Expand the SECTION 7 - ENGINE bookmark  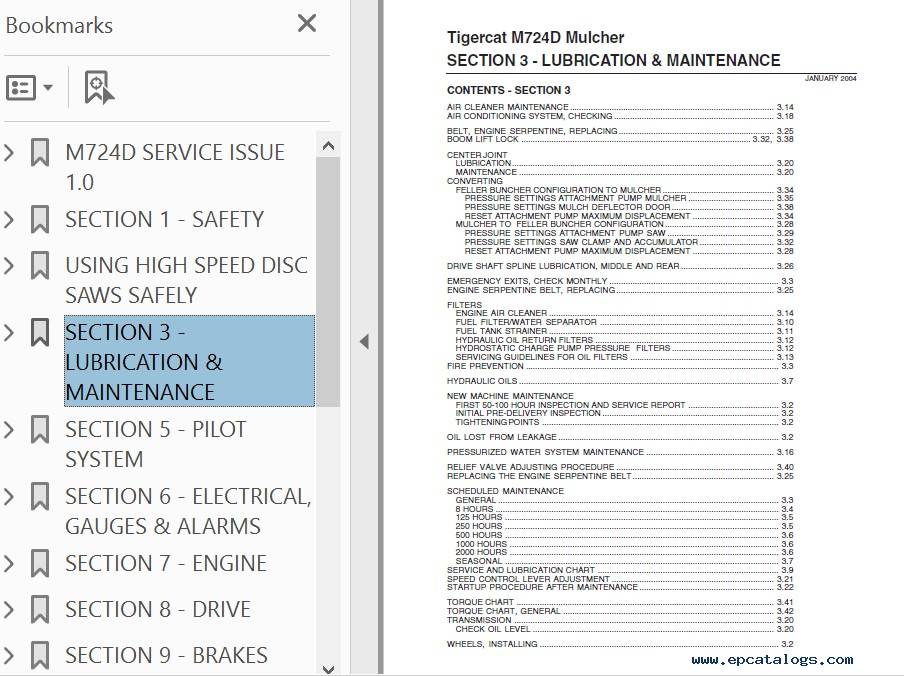coord(9,564)
